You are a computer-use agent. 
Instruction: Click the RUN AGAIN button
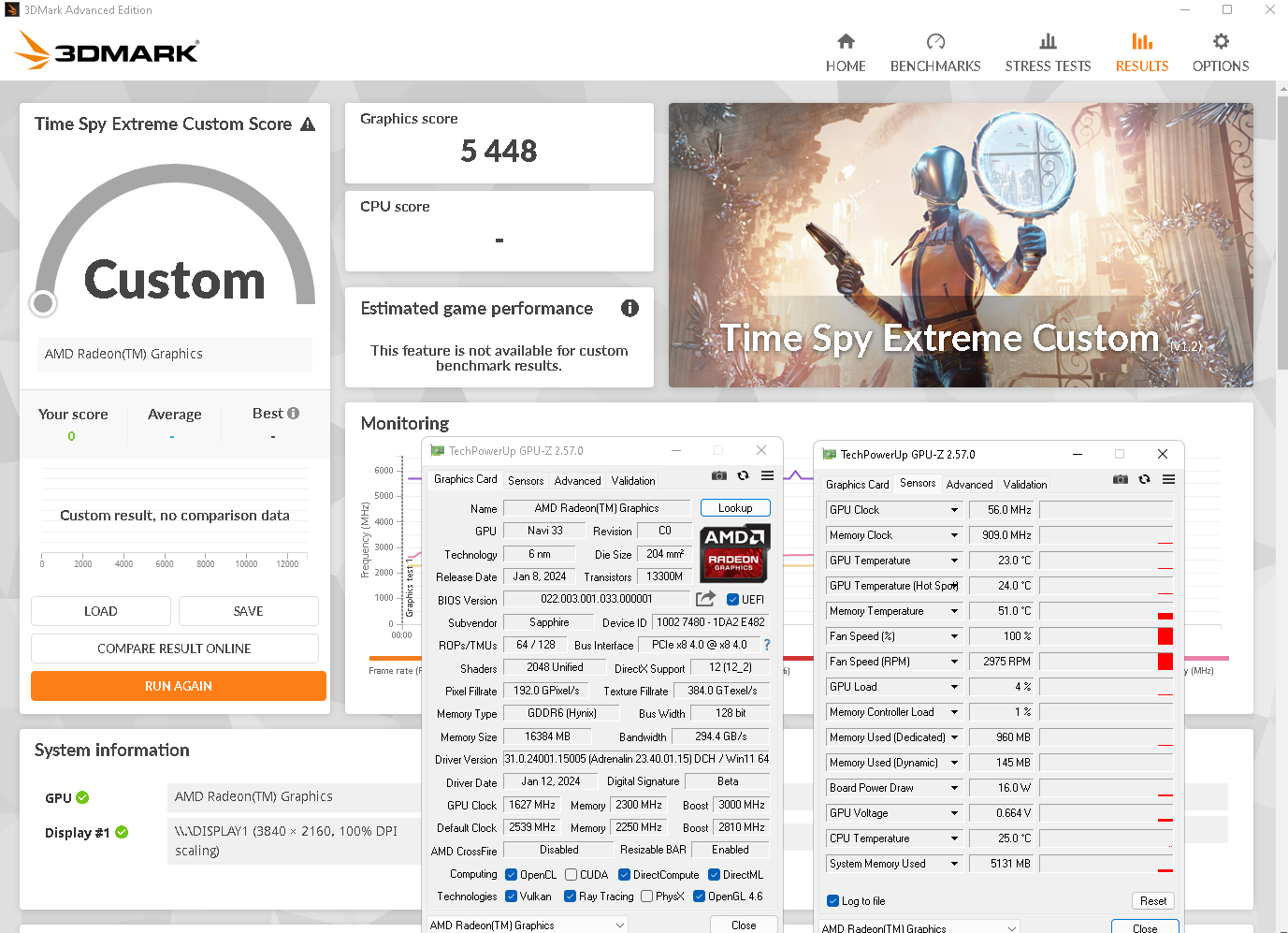pyautogui.click(x=179, y=686)
